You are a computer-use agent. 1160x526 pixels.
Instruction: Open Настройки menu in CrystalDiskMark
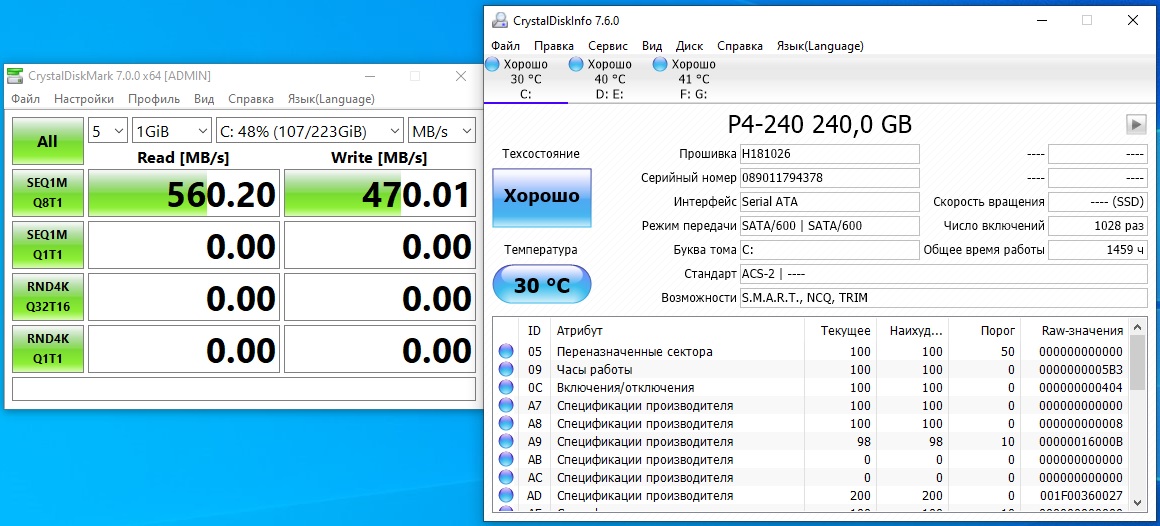coord(84,99)
